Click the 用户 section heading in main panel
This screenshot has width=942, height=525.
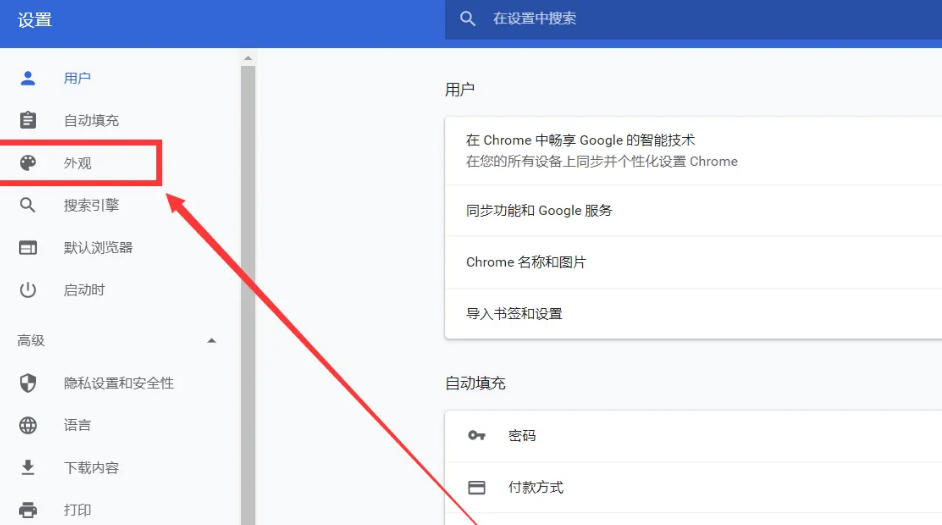(x=460, y=90)
